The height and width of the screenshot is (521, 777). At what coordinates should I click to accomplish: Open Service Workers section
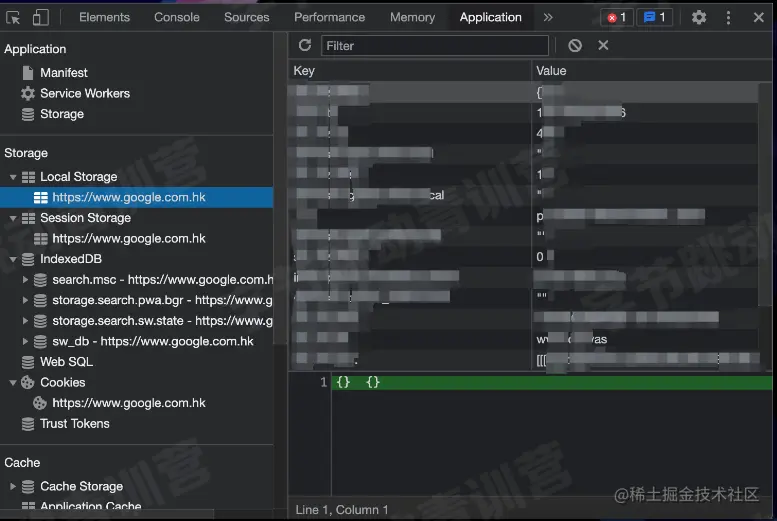coord(85,94)
